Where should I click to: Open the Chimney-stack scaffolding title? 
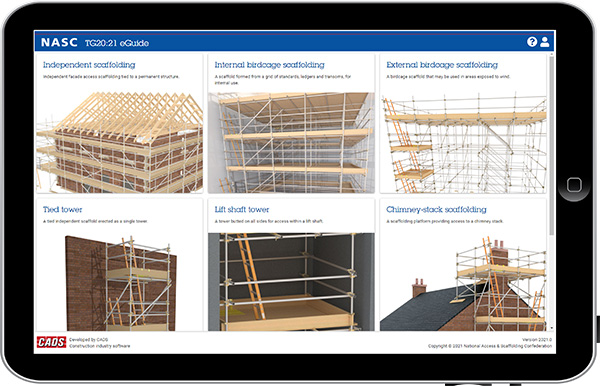point(436,209)
